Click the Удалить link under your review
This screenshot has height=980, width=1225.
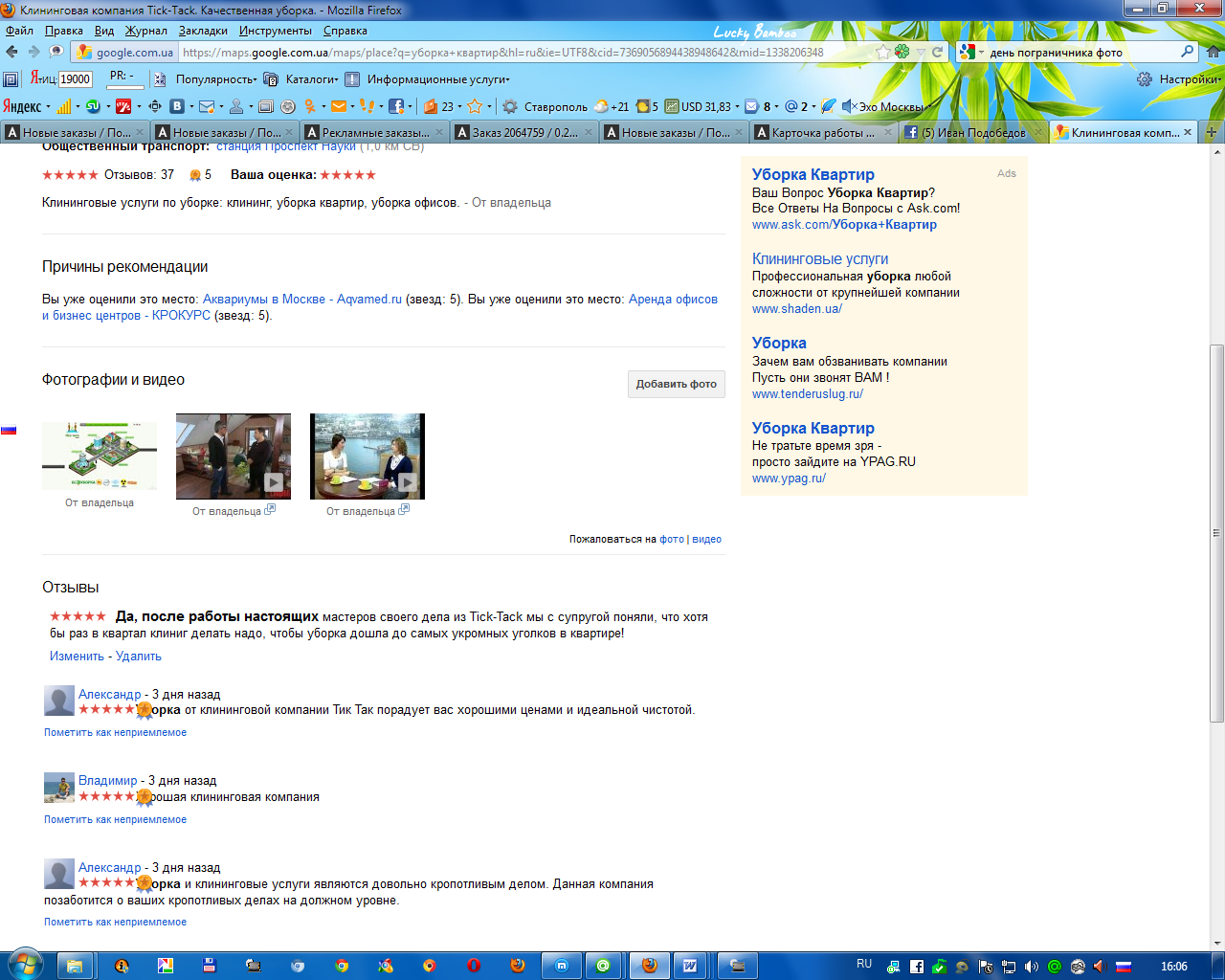tap(139, 656)
